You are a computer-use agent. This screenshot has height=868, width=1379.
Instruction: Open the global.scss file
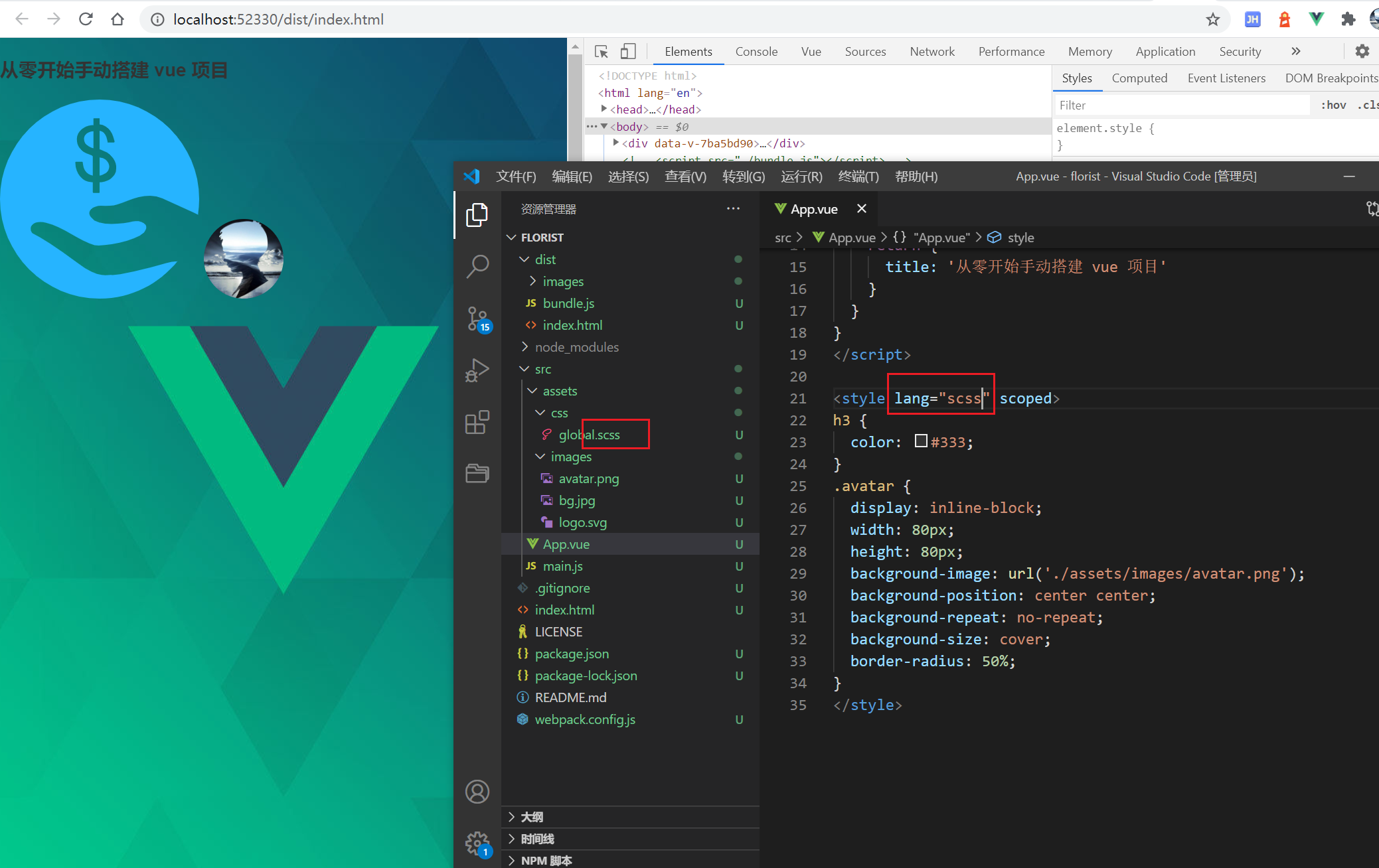(589, 435)
